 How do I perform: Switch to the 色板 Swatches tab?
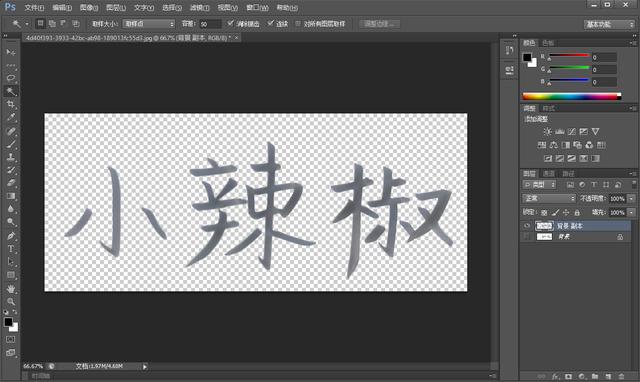(x=548, y=43)
